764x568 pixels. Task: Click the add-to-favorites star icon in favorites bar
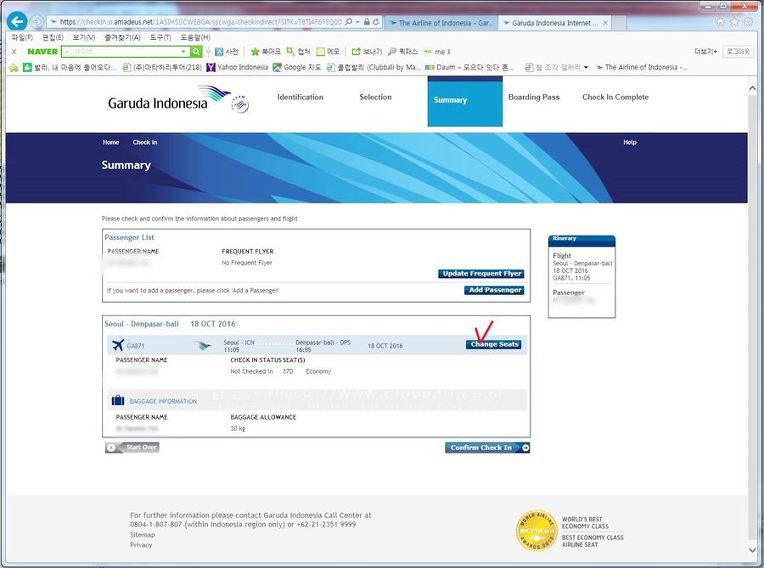[x=14, y=68]
